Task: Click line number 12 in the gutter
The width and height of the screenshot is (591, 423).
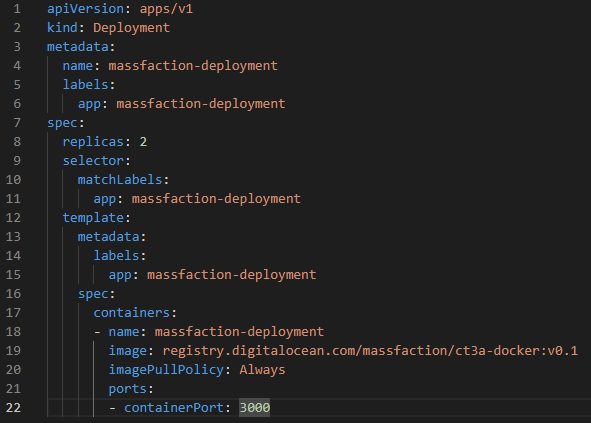Action: [x=13, y=218]
